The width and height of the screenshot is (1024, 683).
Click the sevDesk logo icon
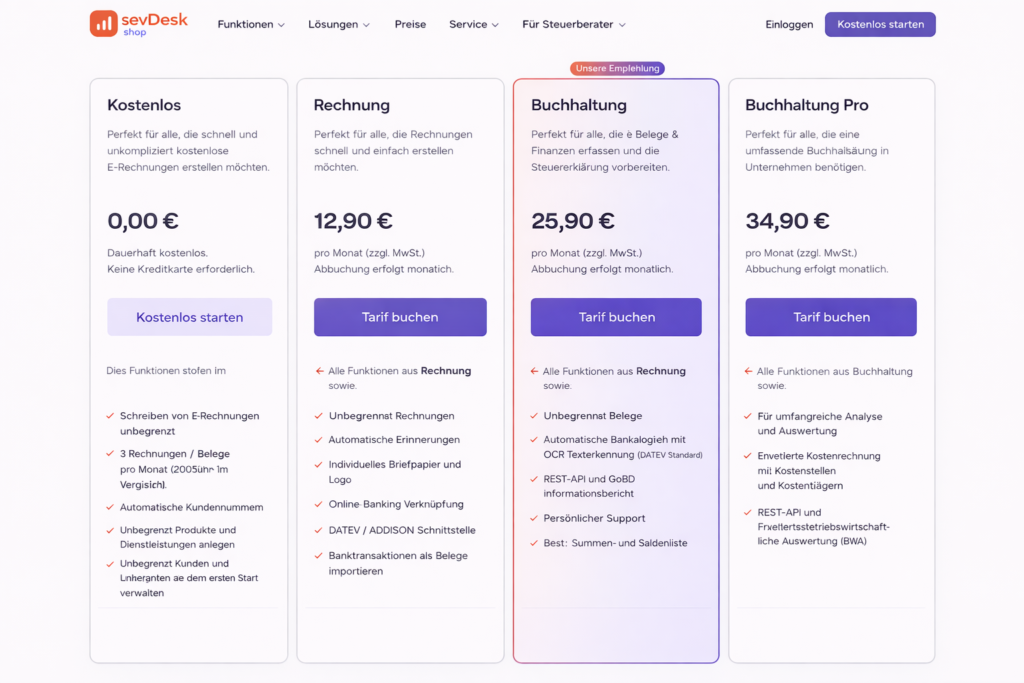[103, 24]
